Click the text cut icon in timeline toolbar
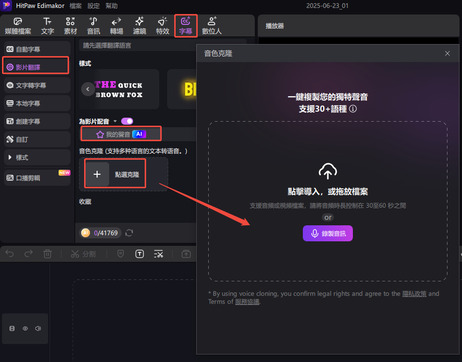 click(x=159, y=254)
